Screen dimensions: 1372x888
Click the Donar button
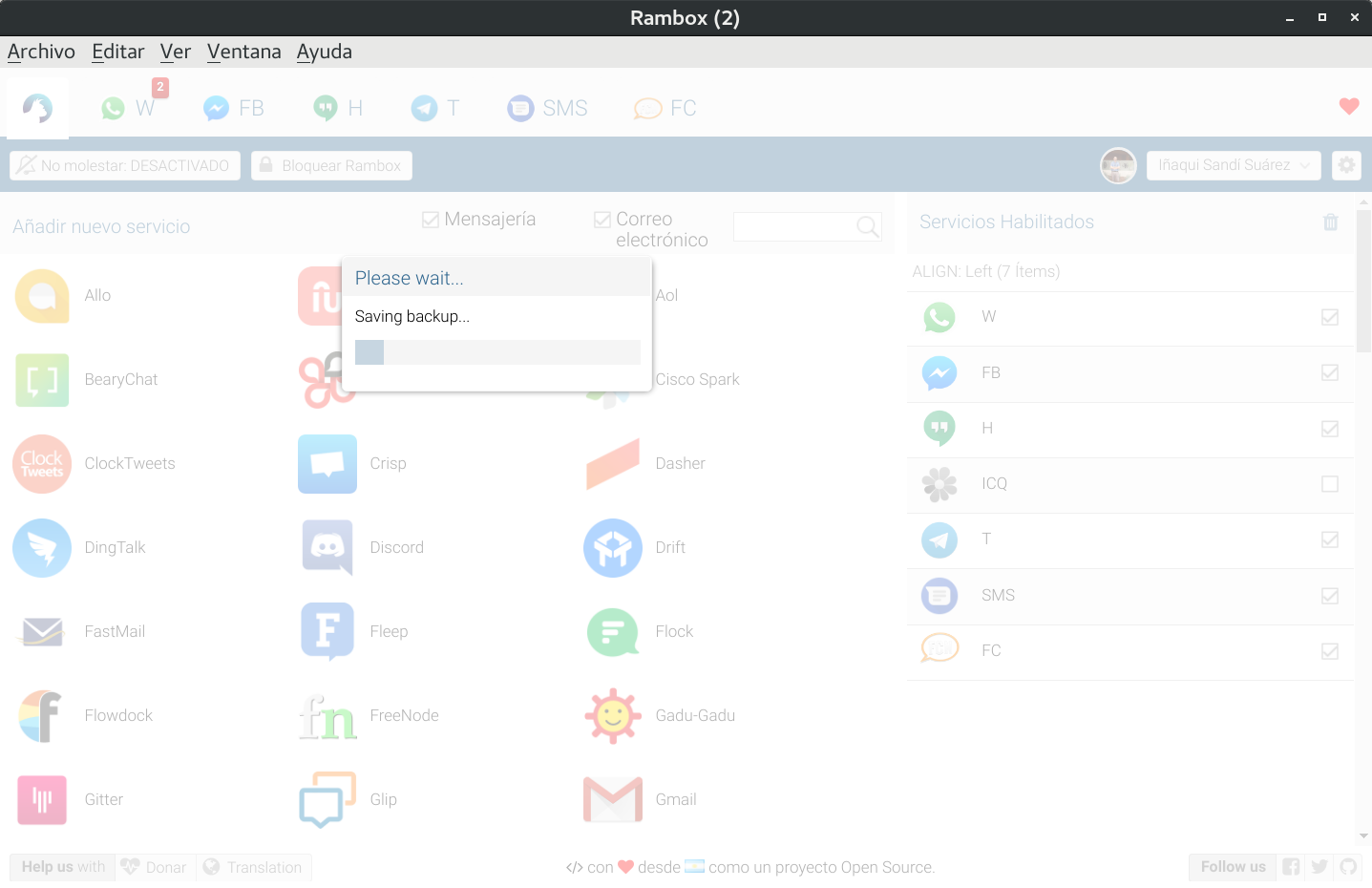(156, 867)
